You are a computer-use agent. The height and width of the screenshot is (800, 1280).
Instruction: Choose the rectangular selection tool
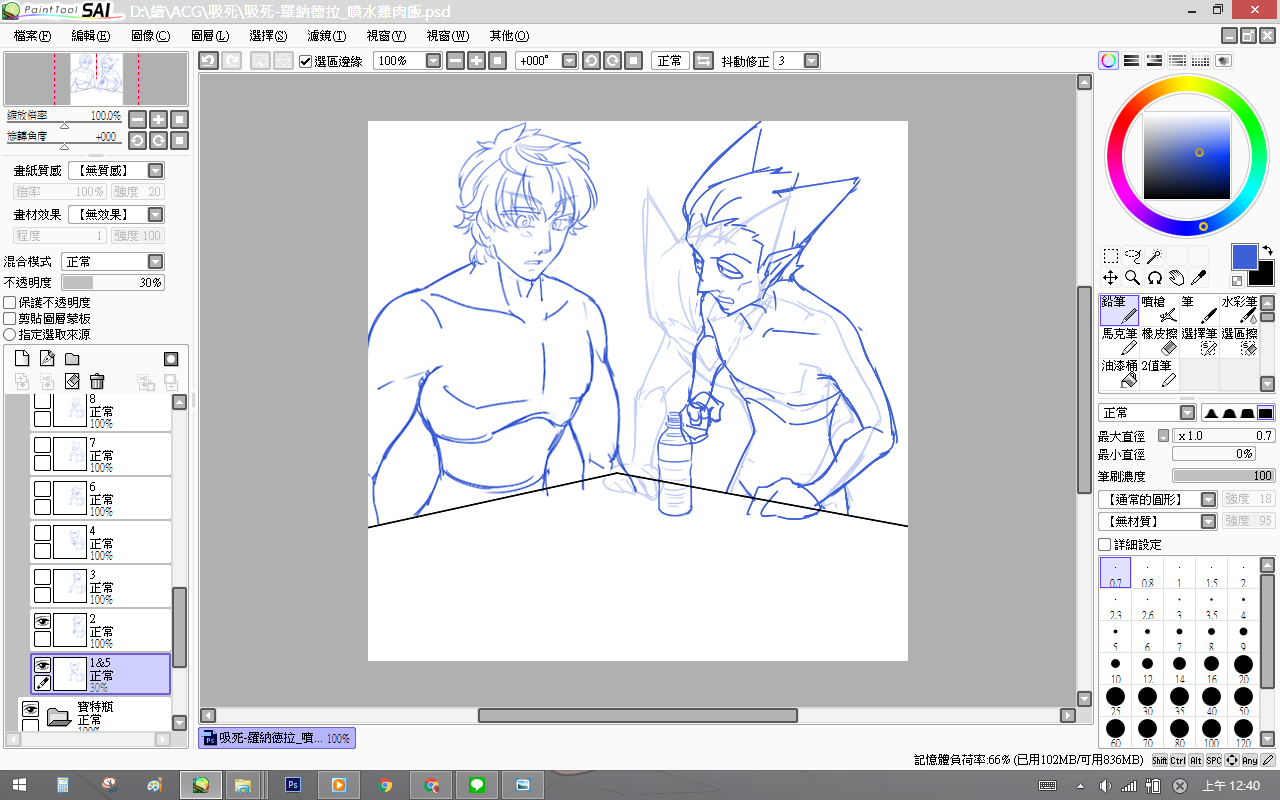(x=1110, y=256)
